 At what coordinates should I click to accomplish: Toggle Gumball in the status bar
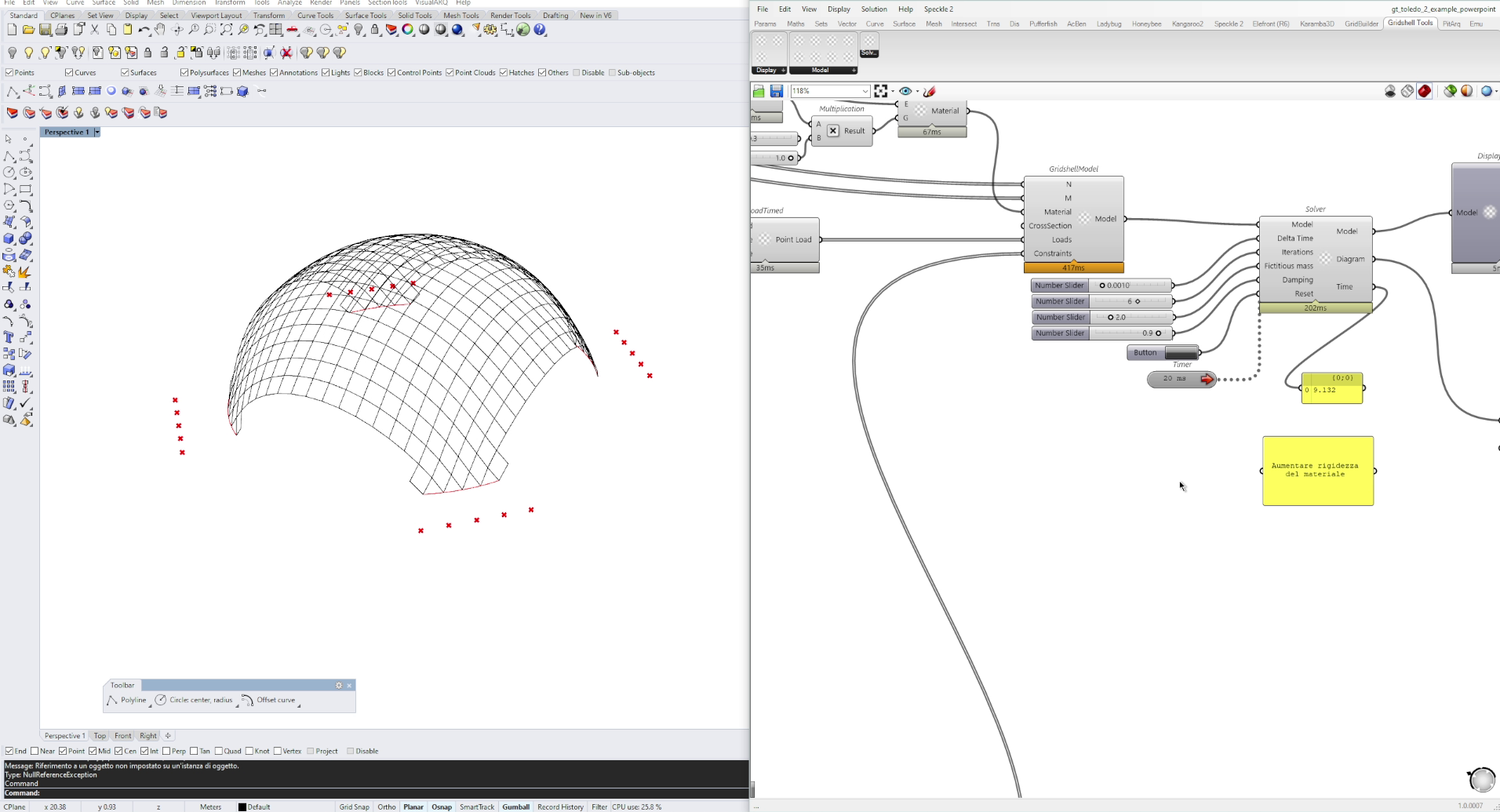pos(515,807)
